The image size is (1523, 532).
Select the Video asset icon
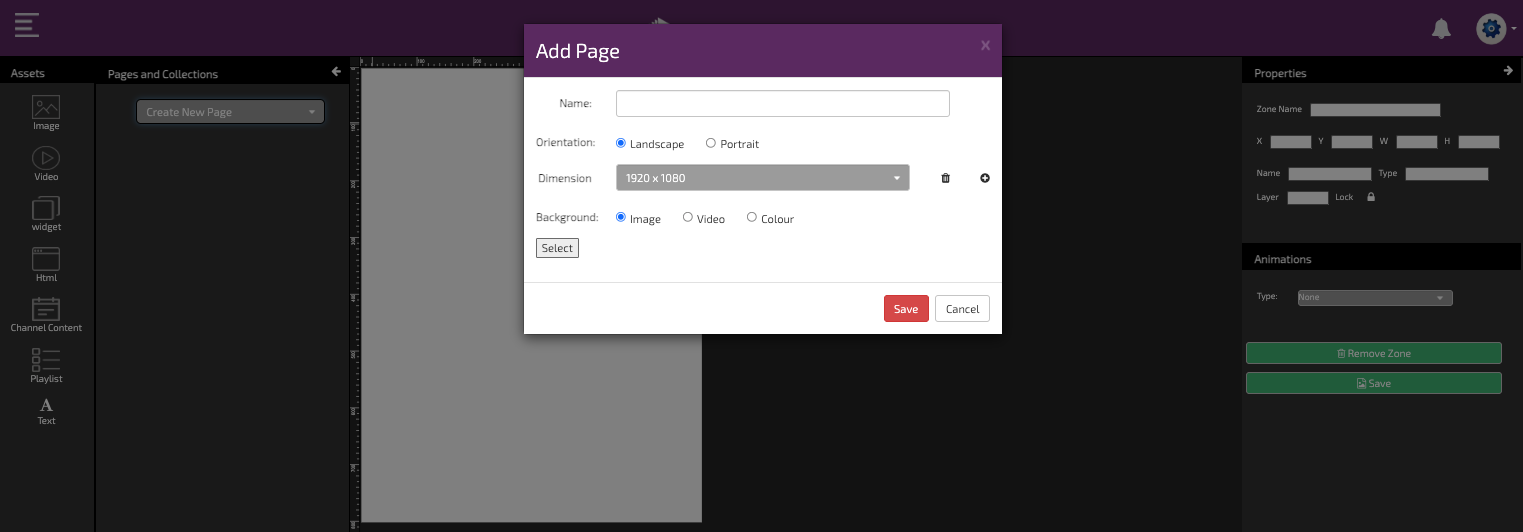point(46,158)
